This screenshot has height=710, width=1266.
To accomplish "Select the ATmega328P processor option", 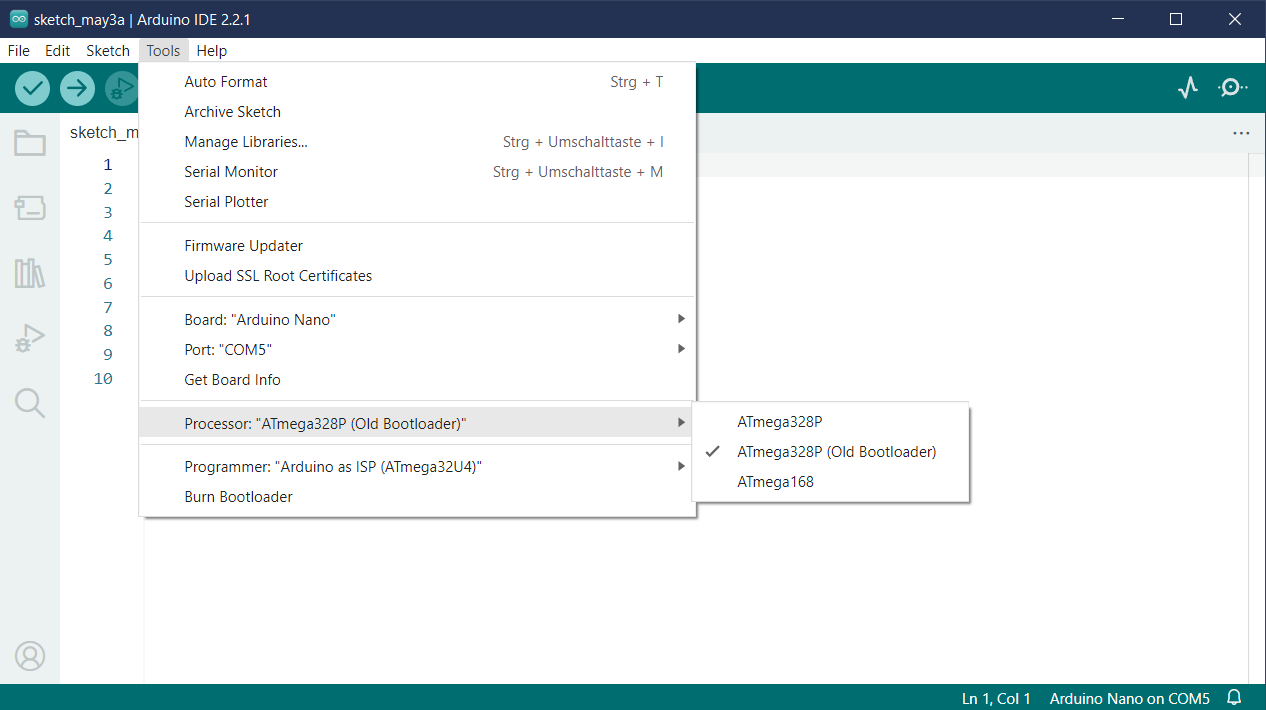I will [x=830, y=422].
